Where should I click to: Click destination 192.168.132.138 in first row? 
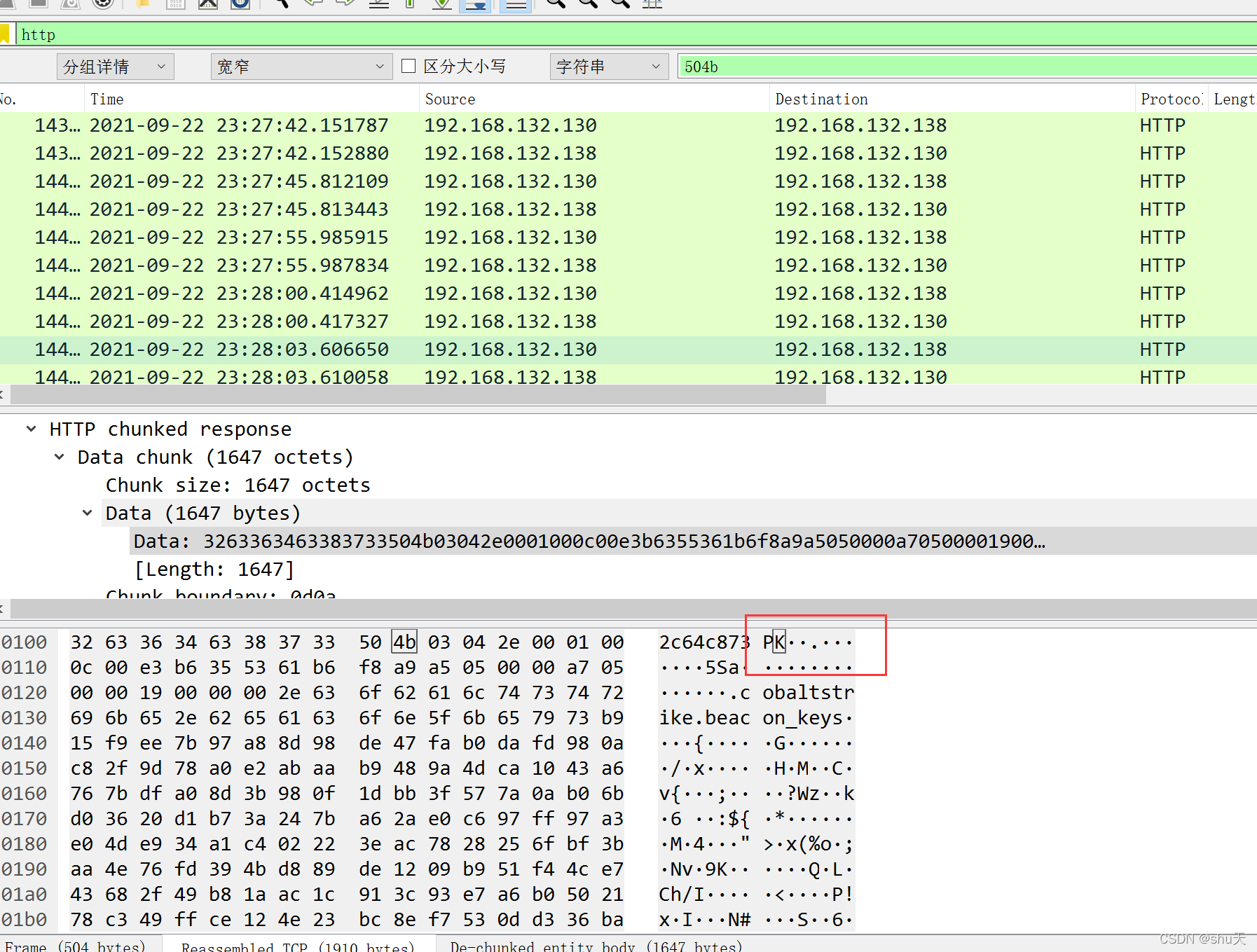coord(860,125)
